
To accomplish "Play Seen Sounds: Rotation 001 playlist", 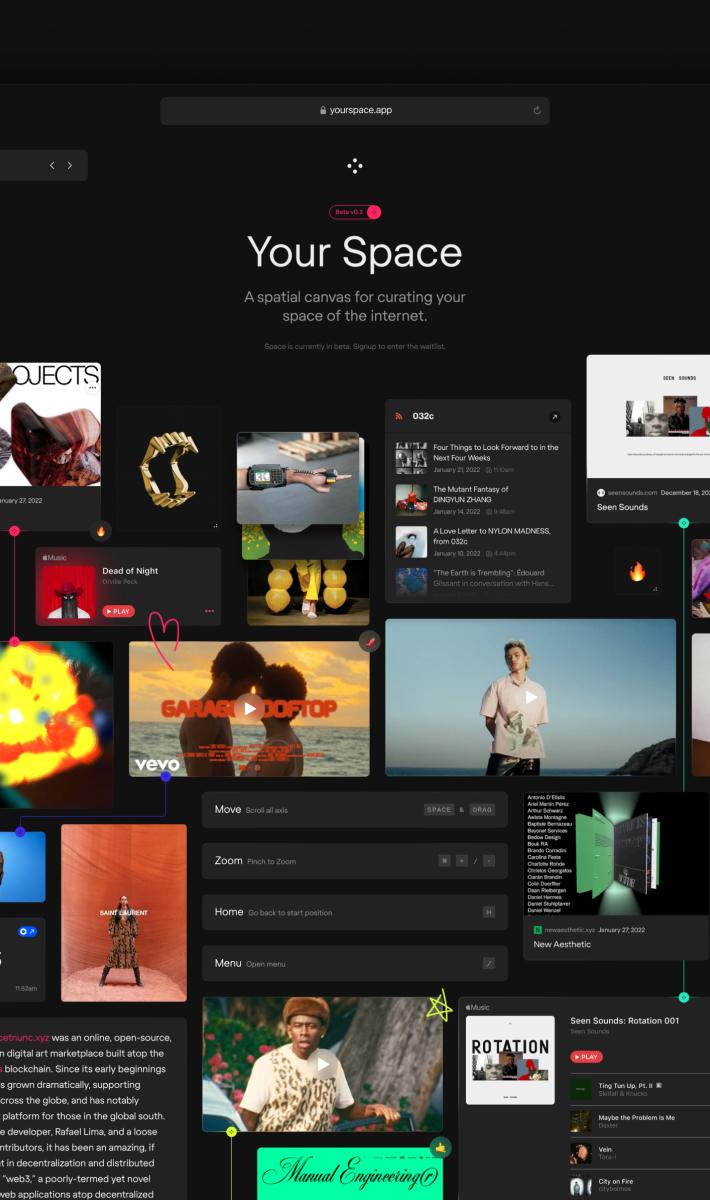I will 587,1057.
